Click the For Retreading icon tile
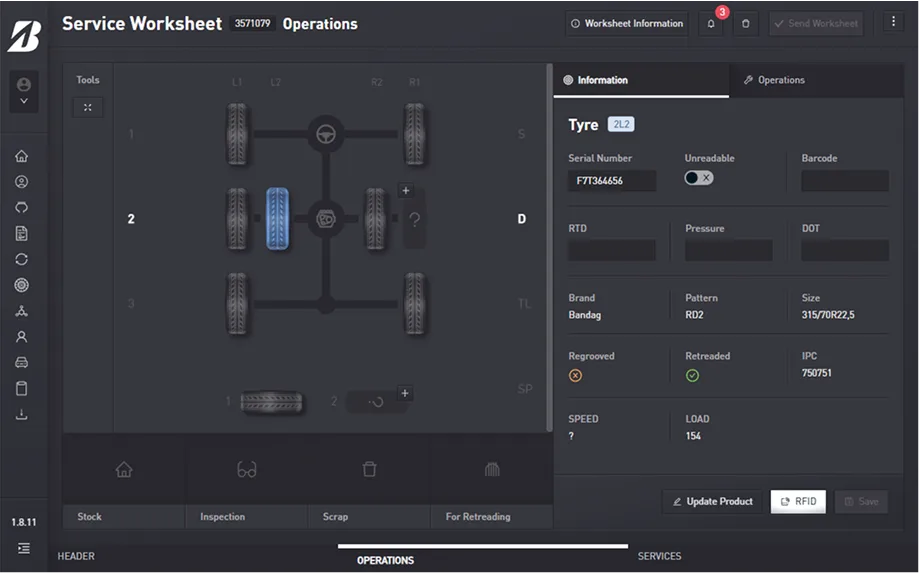The width and height of the screenshot is (919, 573). point(492,469)
